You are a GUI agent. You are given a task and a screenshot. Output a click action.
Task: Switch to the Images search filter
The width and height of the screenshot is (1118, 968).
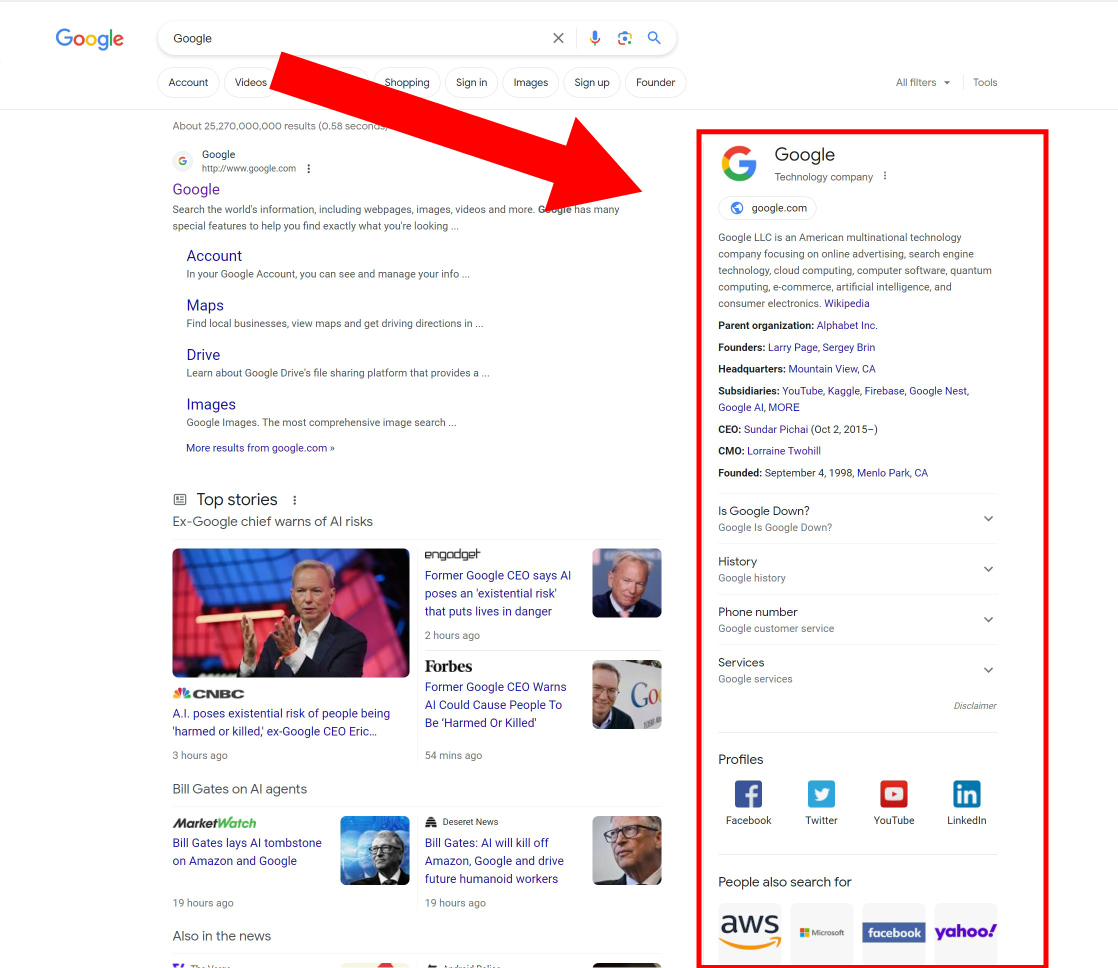coord(530,82)
